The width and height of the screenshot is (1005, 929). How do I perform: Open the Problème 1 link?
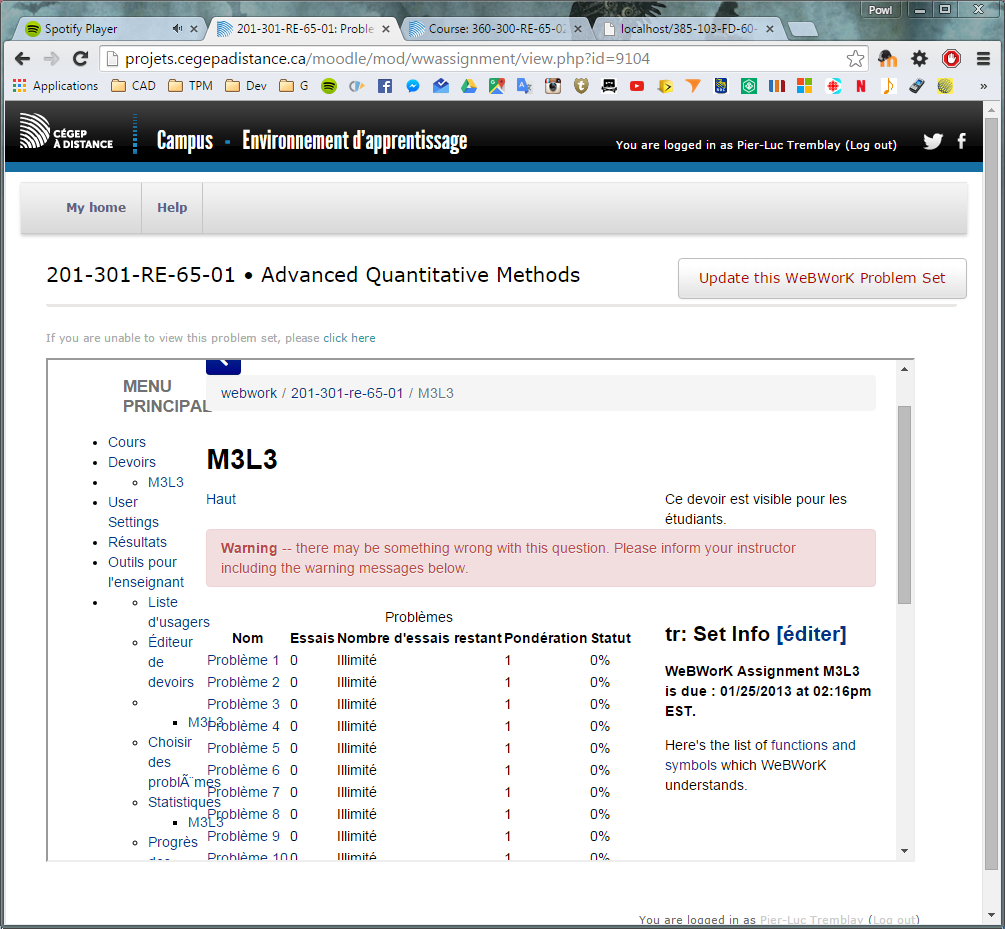pos(243,660)
